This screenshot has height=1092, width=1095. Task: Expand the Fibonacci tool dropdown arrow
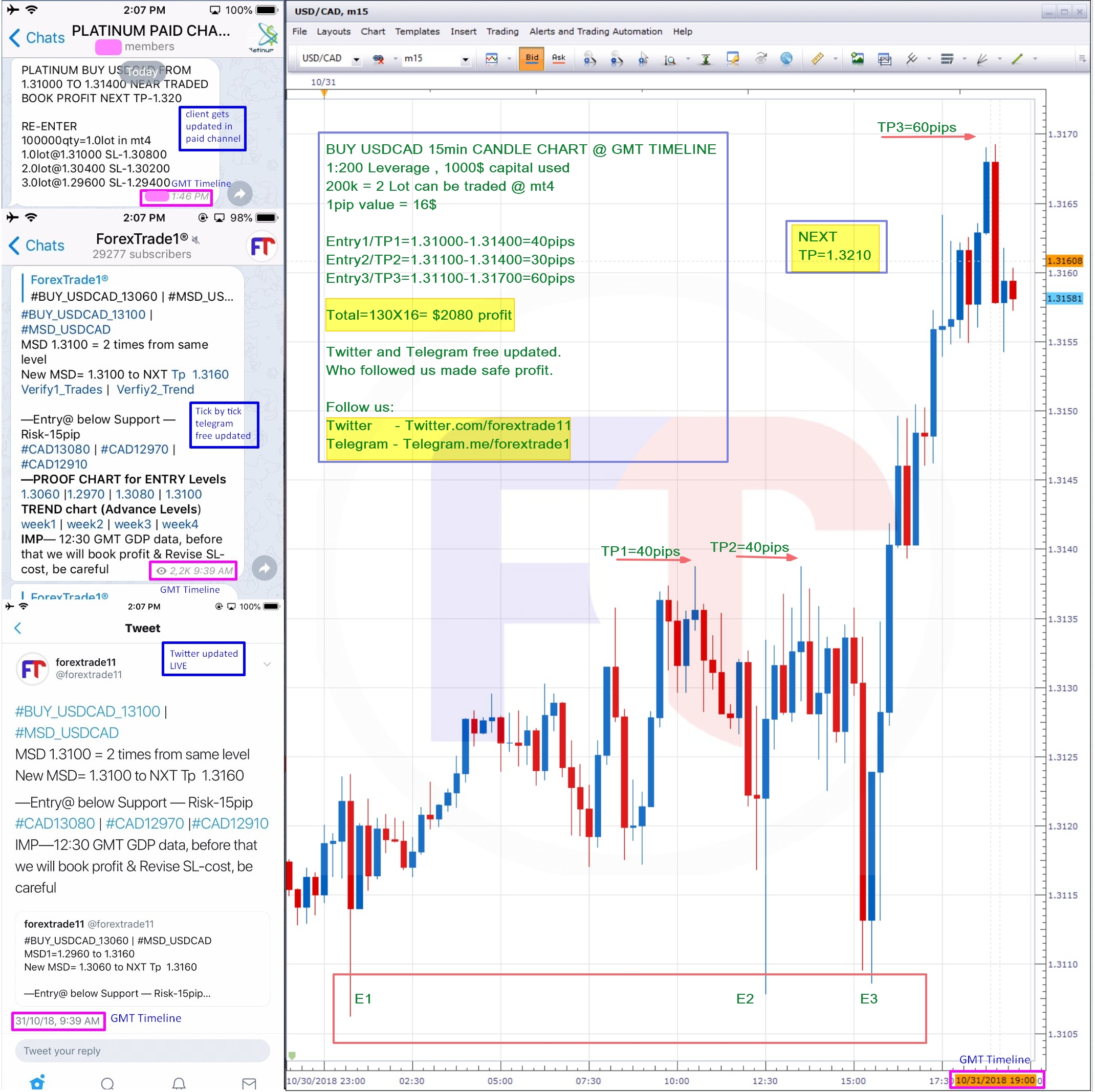pos(964,59)
